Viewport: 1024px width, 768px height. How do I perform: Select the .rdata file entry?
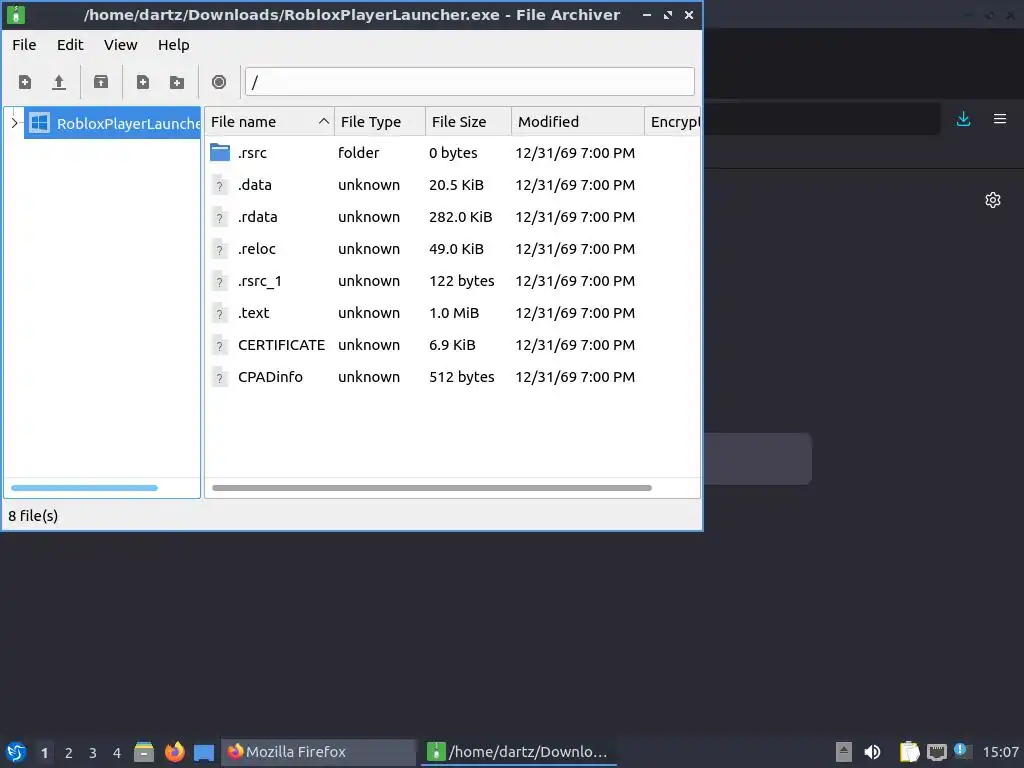point(453,217)
